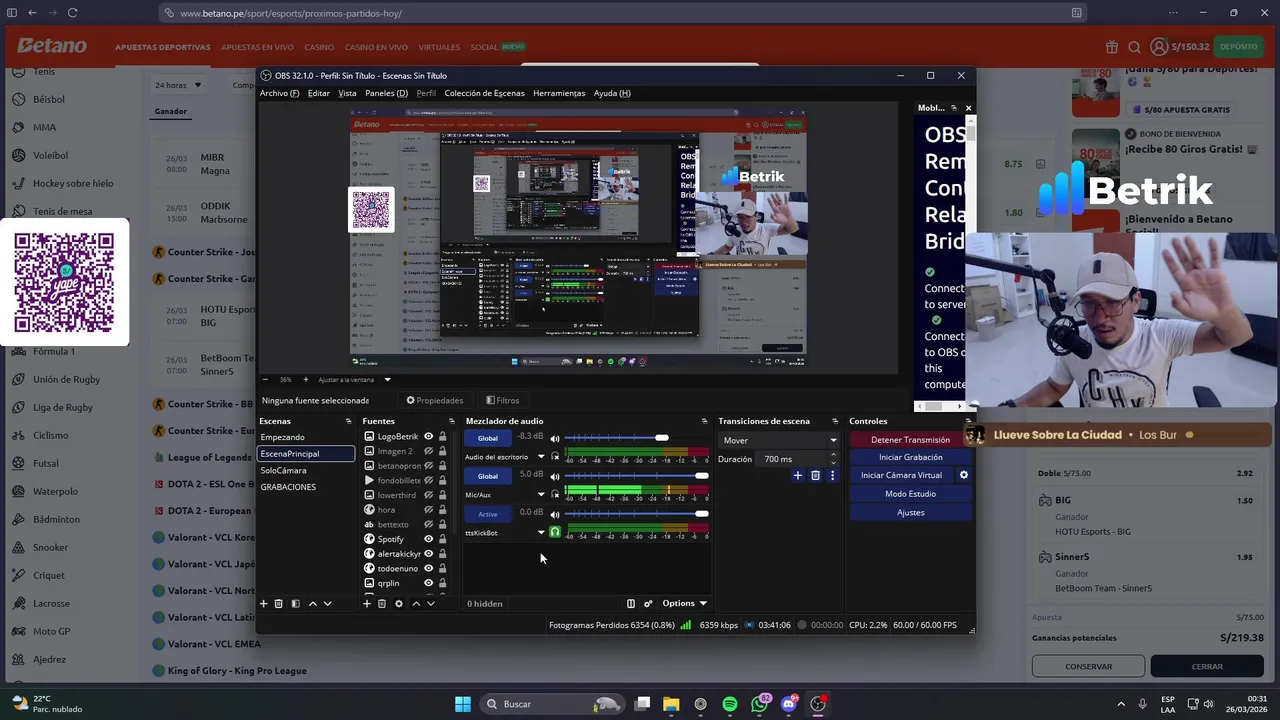The width and height of the screenshot is (1280, 720).
Task: Expand Mic/Aux options arrow
Action: click(x=541, y=495)
